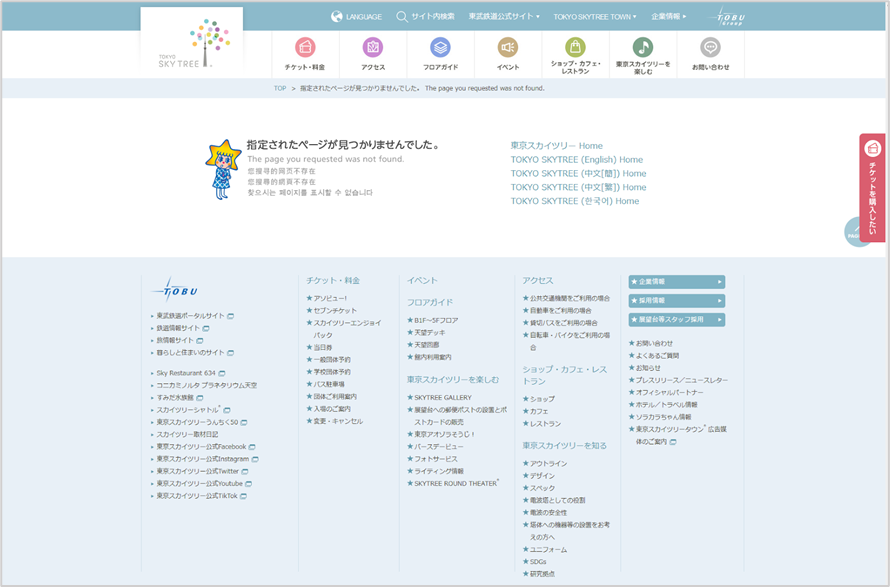Viewport: 890px width, 587px height.
Task: Expand 企業情報 header menu
Action: point(669,16)
